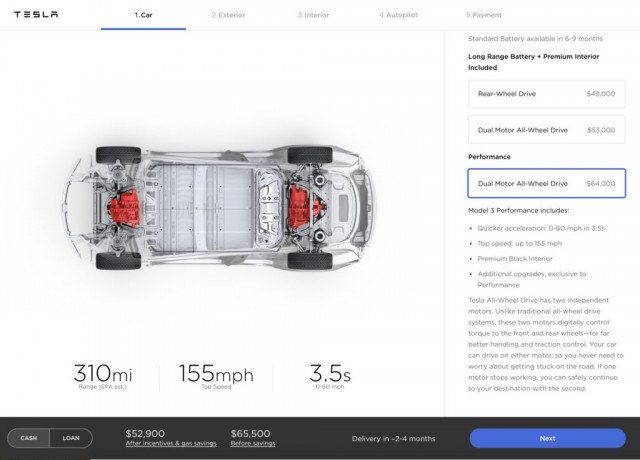Viewport: 640px width, 460px height.
Task: Pick Performance Dual Motor $64,000 option
Action: click(x=546, y=183)
